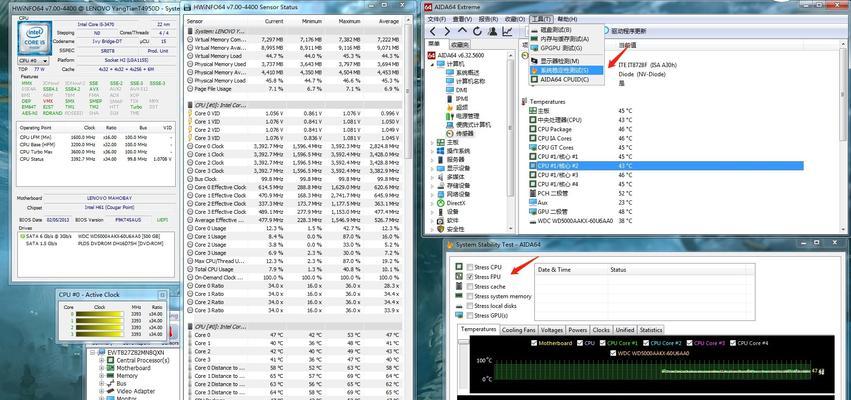The image size is (851, 400).
Task: Uncheck the Stress FPU checkbox
Action: click(x=470, y=277)
